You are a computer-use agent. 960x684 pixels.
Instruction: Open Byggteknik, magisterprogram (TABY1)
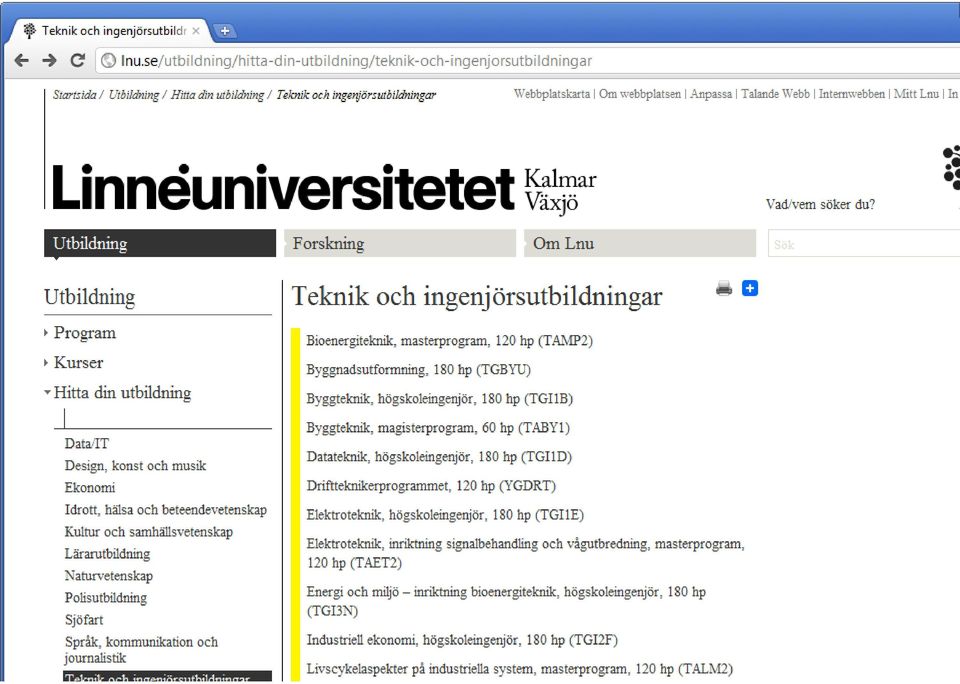438,427
